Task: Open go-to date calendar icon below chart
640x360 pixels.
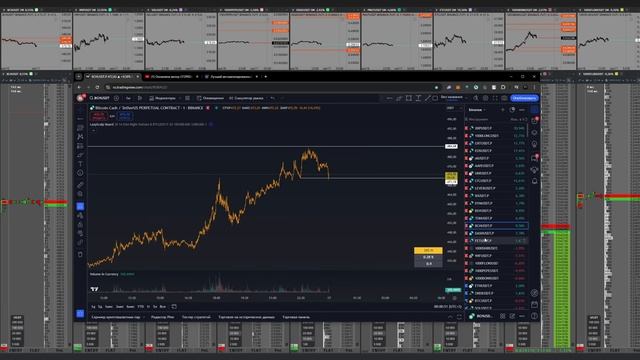Action: (174, 307)
